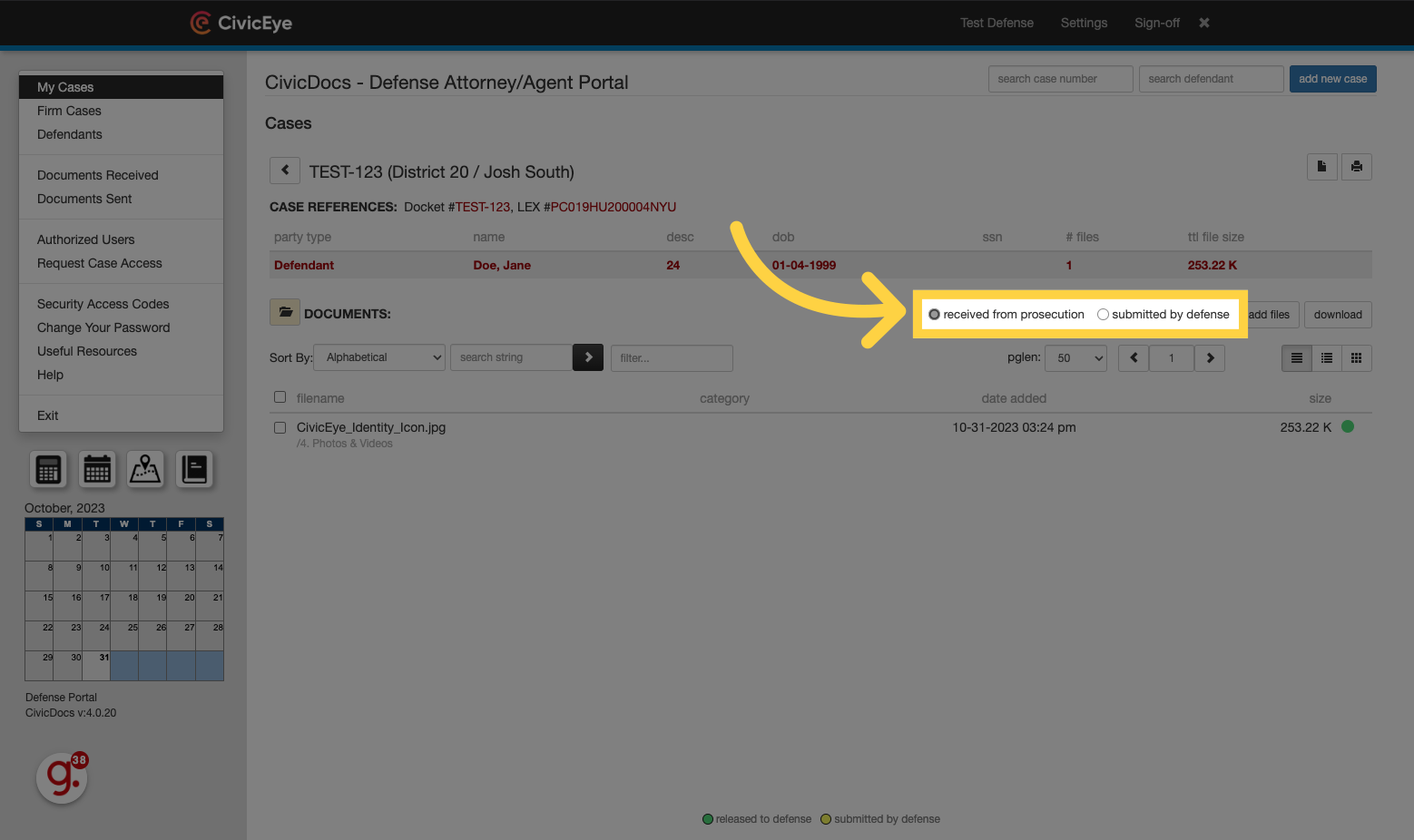Focus the search string field

511,357
